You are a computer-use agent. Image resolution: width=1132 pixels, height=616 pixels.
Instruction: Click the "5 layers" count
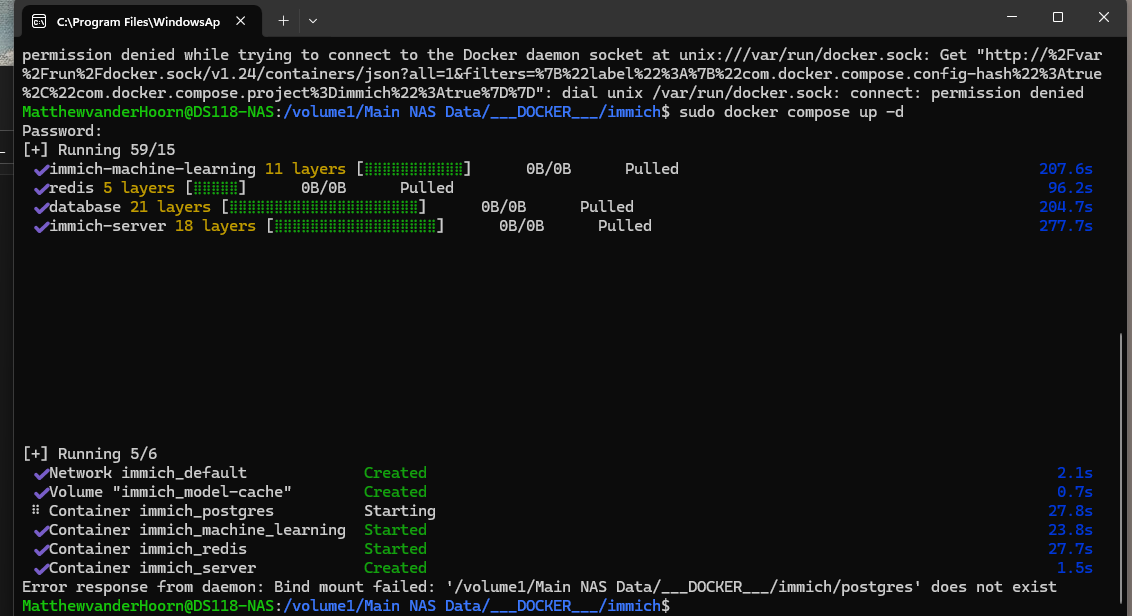[x=139, y=188]
